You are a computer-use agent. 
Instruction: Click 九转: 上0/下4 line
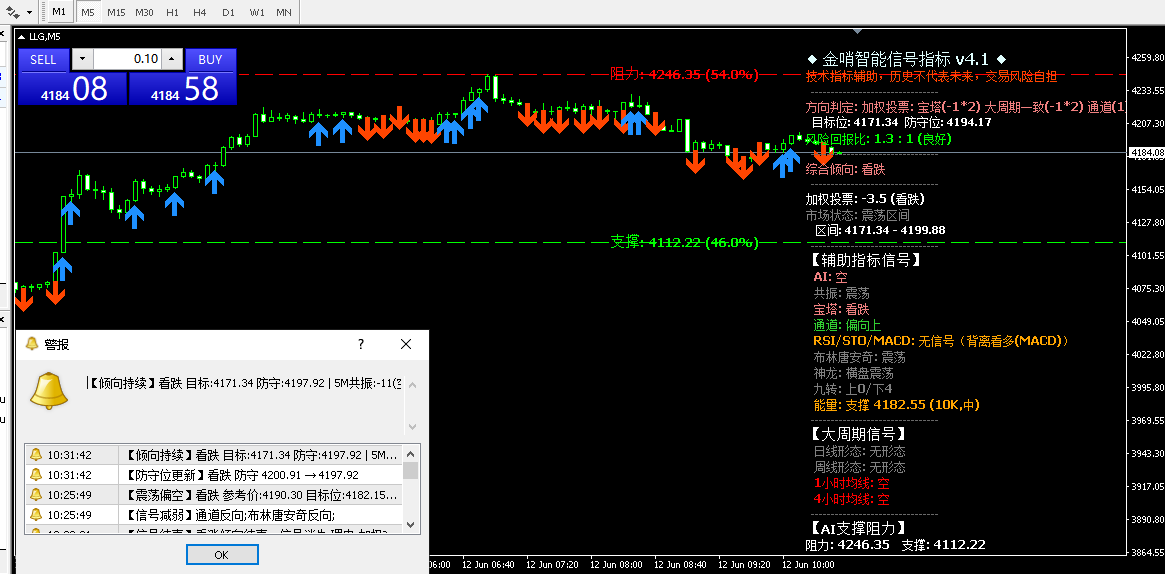[853, 389]
